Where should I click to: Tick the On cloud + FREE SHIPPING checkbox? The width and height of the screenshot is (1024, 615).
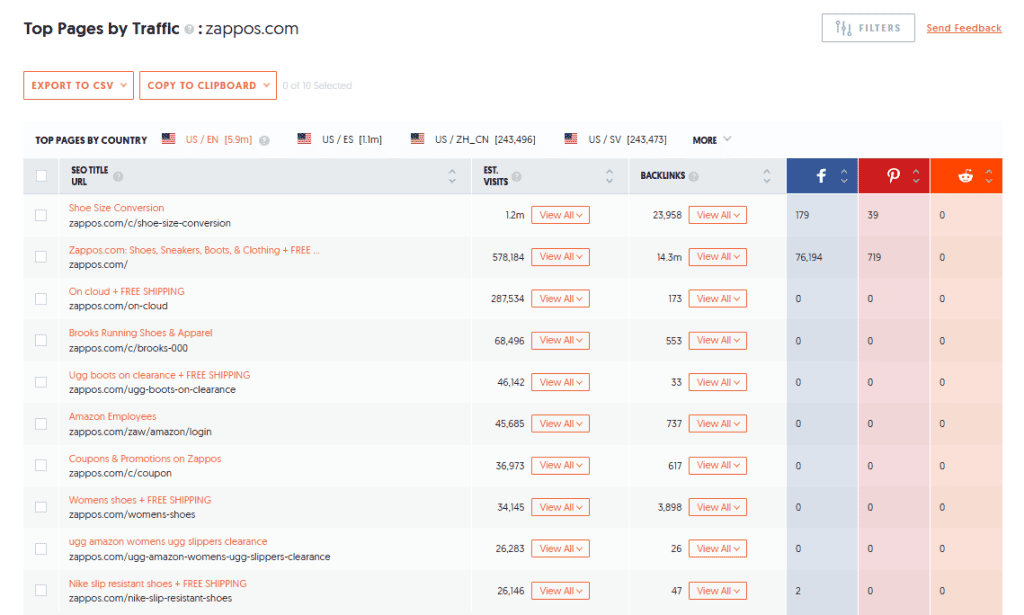41,299
